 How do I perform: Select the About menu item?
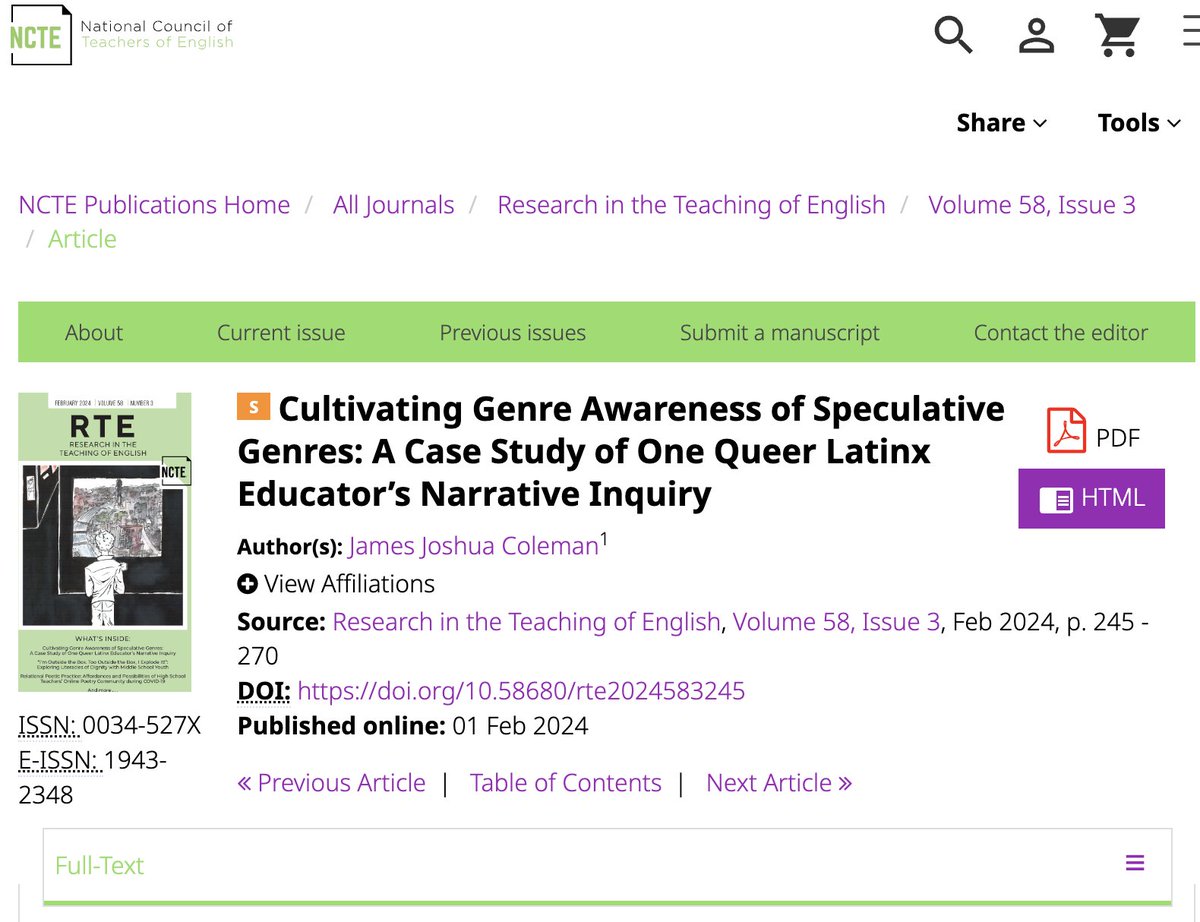(x=94, y=333)
